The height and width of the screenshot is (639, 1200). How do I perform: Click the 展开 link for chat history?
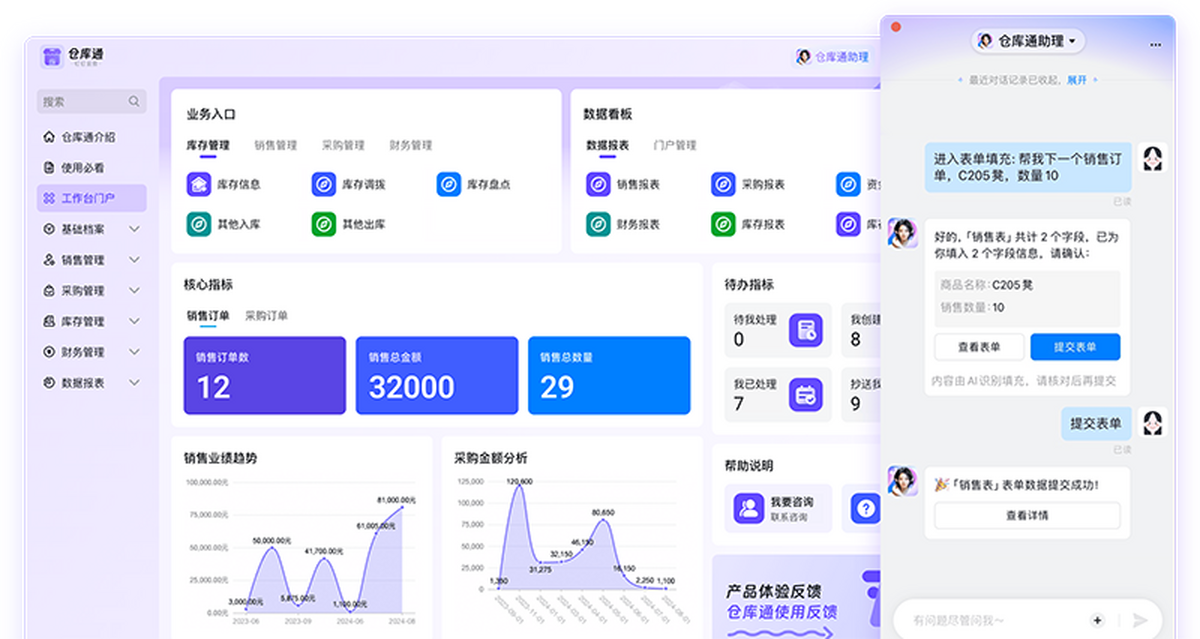[x=1076, y=79]
